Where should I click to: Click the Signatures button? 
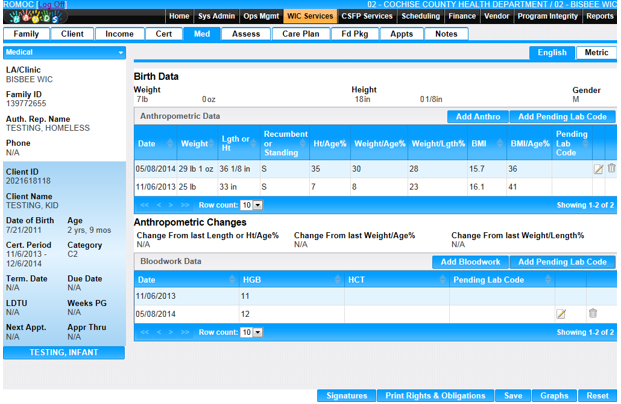click(x=347, y=396)
